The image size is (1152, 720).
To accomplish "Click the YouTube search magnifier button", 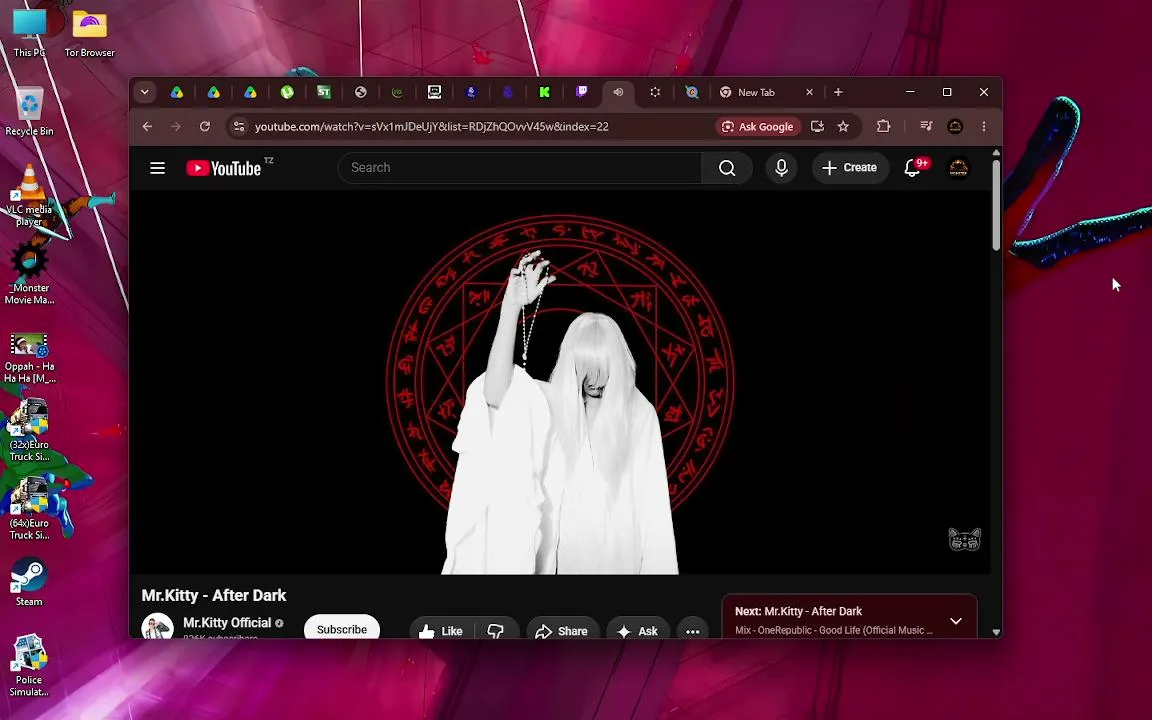I will [727, 168].
